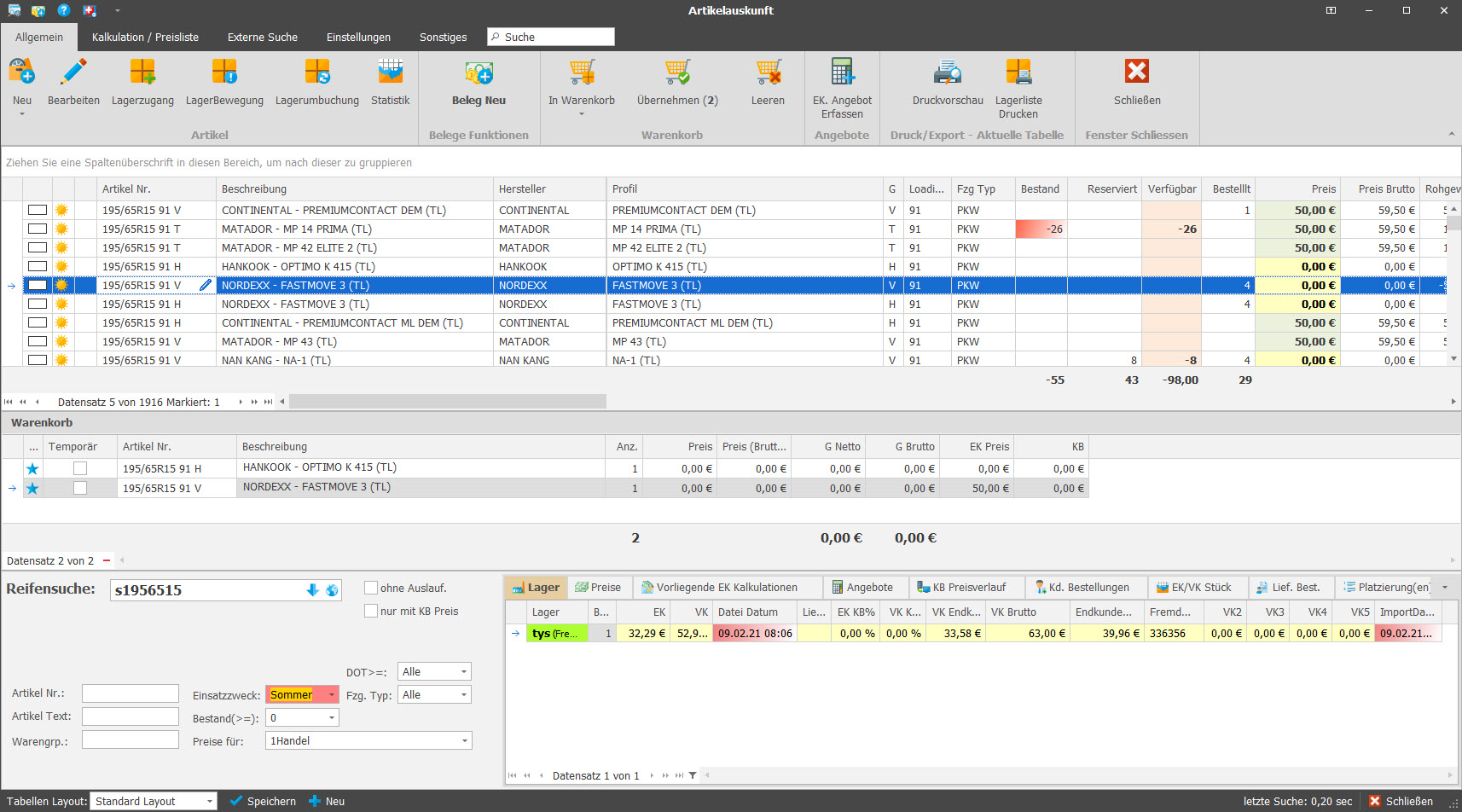Enable ohne Auslauf. checkbox
This screenshot has height=812, width=1462.
[371, 588]
